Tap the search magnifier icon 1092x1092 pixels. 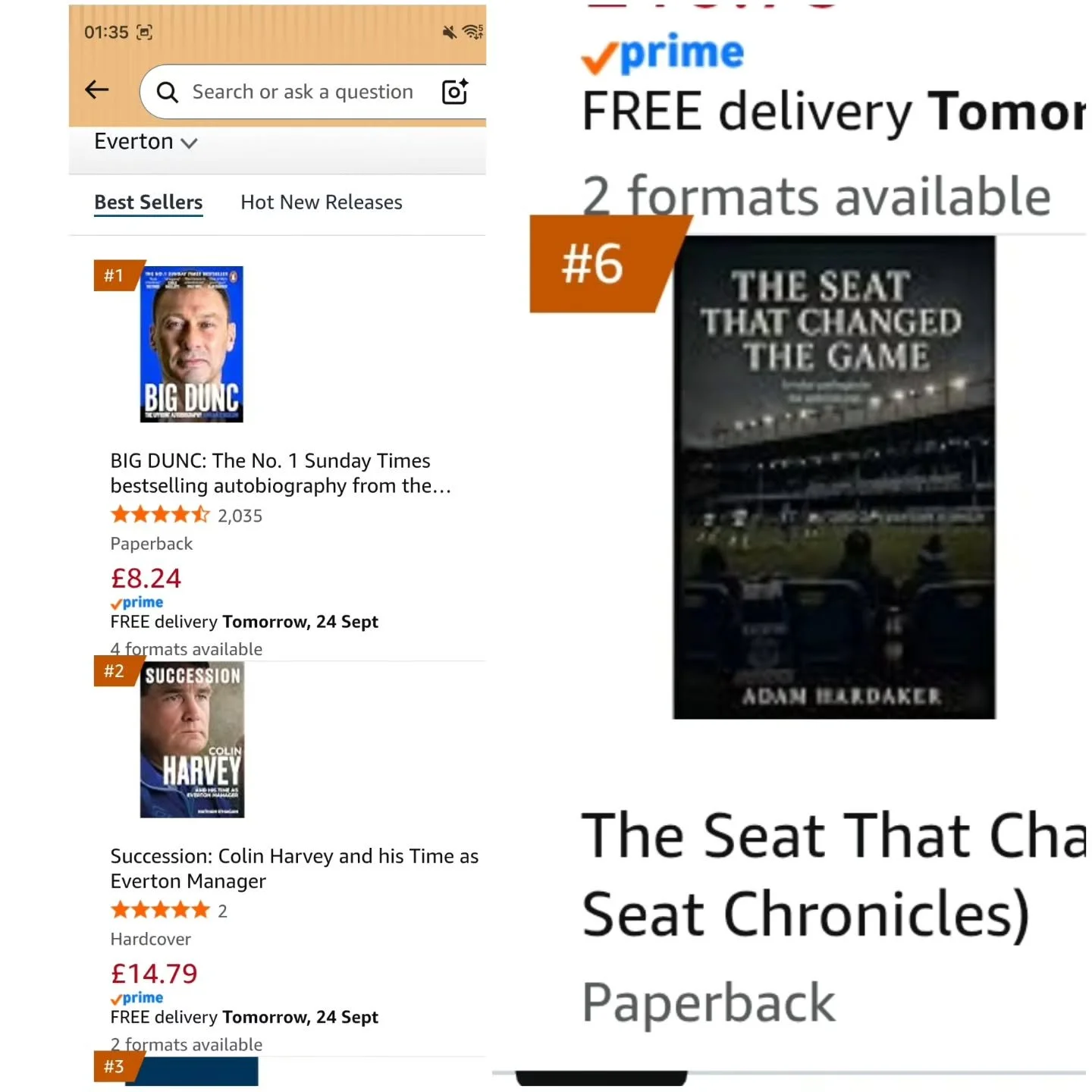167,93
